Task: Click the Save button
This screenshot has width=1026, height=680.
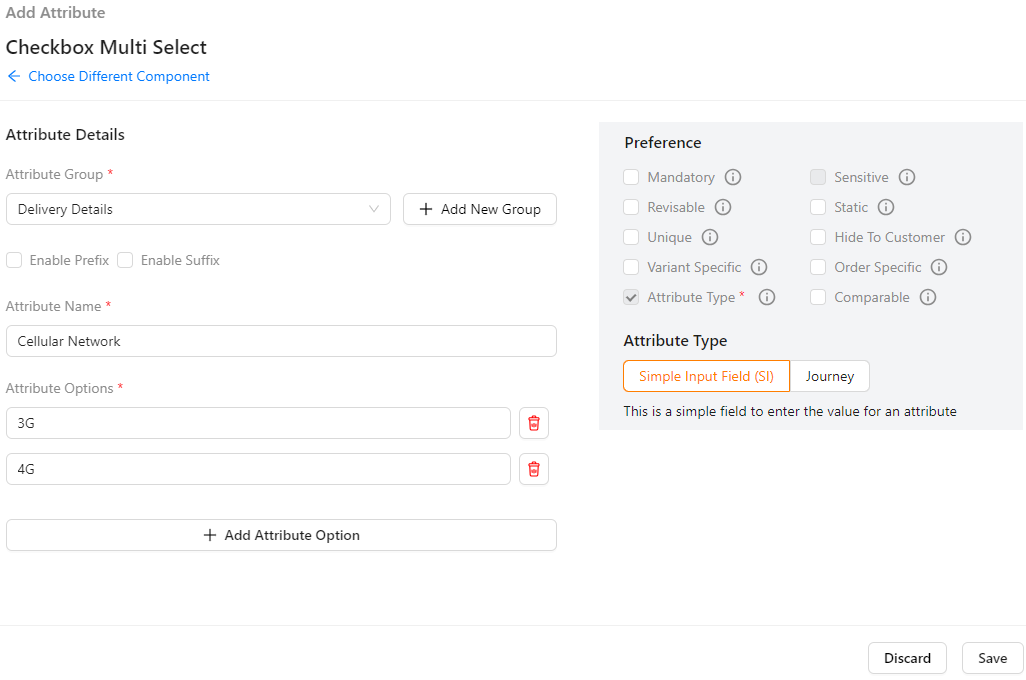Action: pyautogui.click(x=992, y=658)
